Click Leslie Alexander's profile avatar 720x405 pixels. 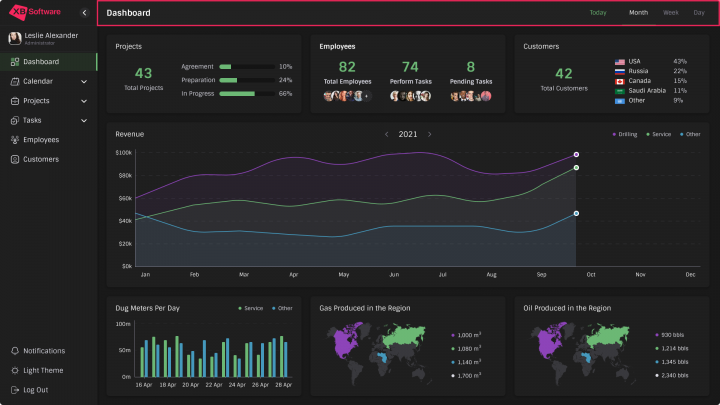pyautogui.click(x=15, y=38)
